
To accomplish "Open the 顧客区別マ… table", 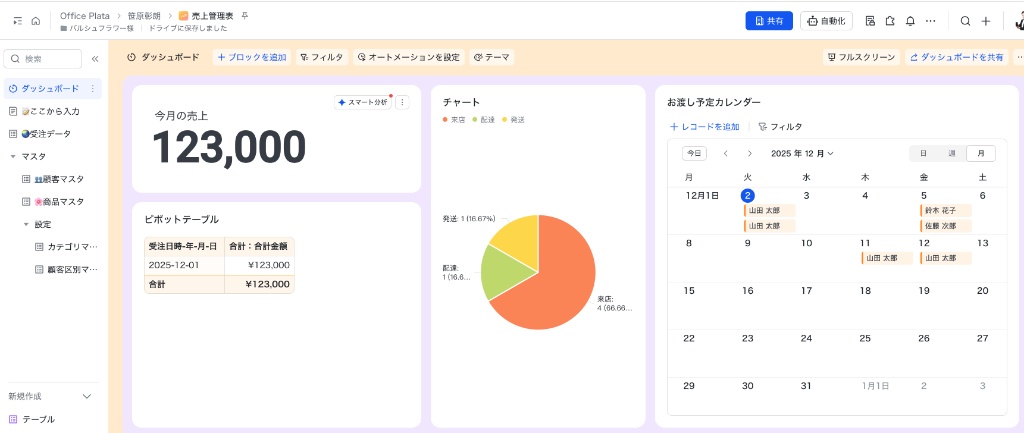I will tap(66, 269).
